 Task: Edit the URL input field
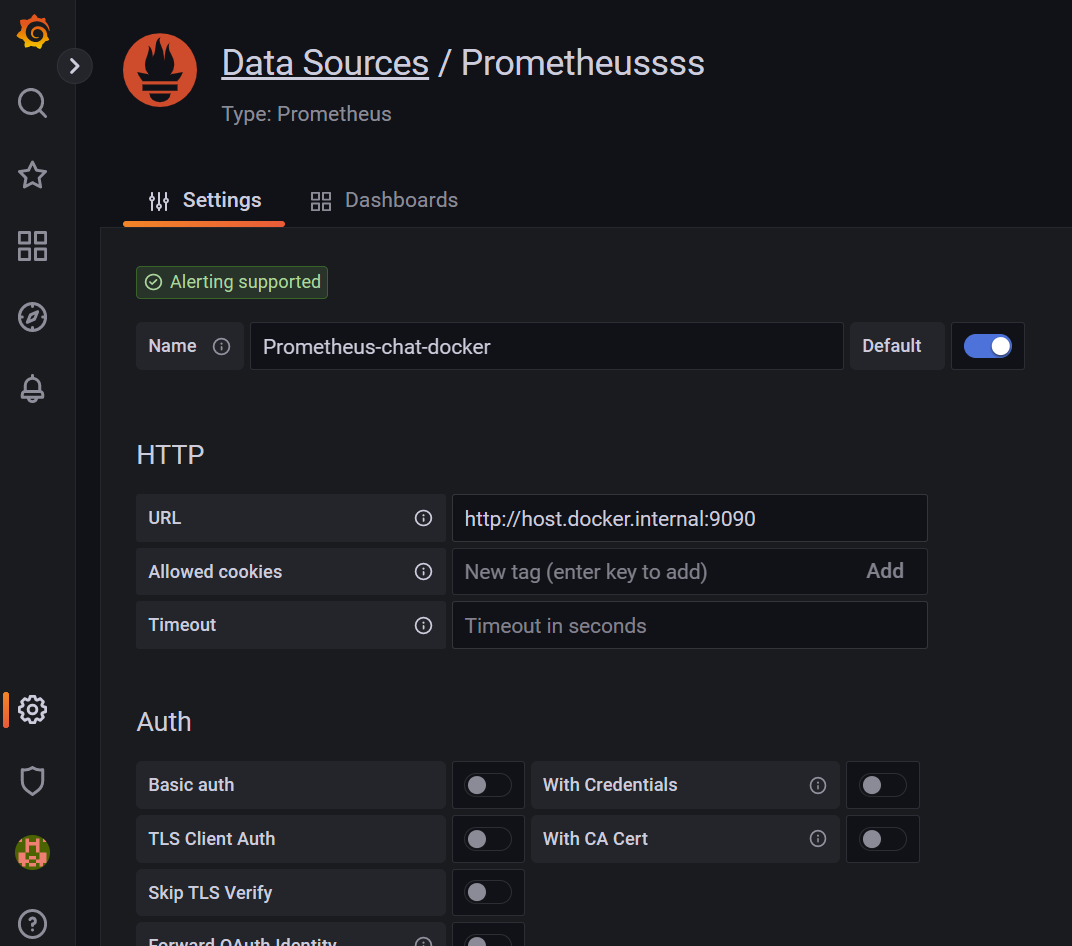coord(689,519)
